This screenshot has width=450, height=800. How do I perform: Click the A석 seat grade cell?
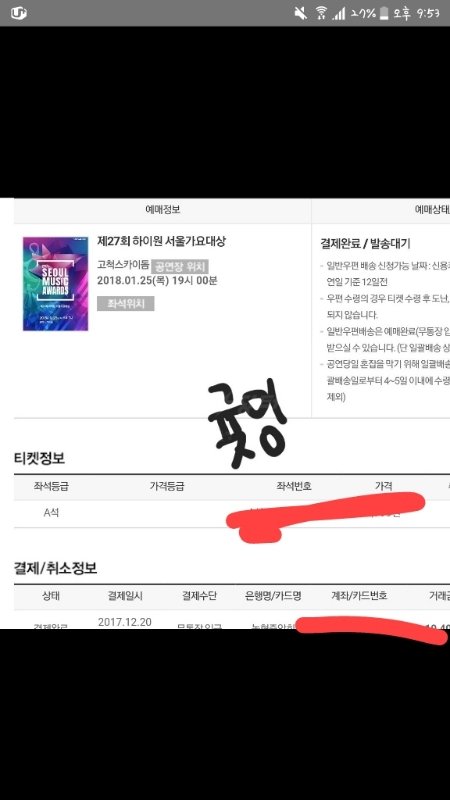click(x=51, y=513)
